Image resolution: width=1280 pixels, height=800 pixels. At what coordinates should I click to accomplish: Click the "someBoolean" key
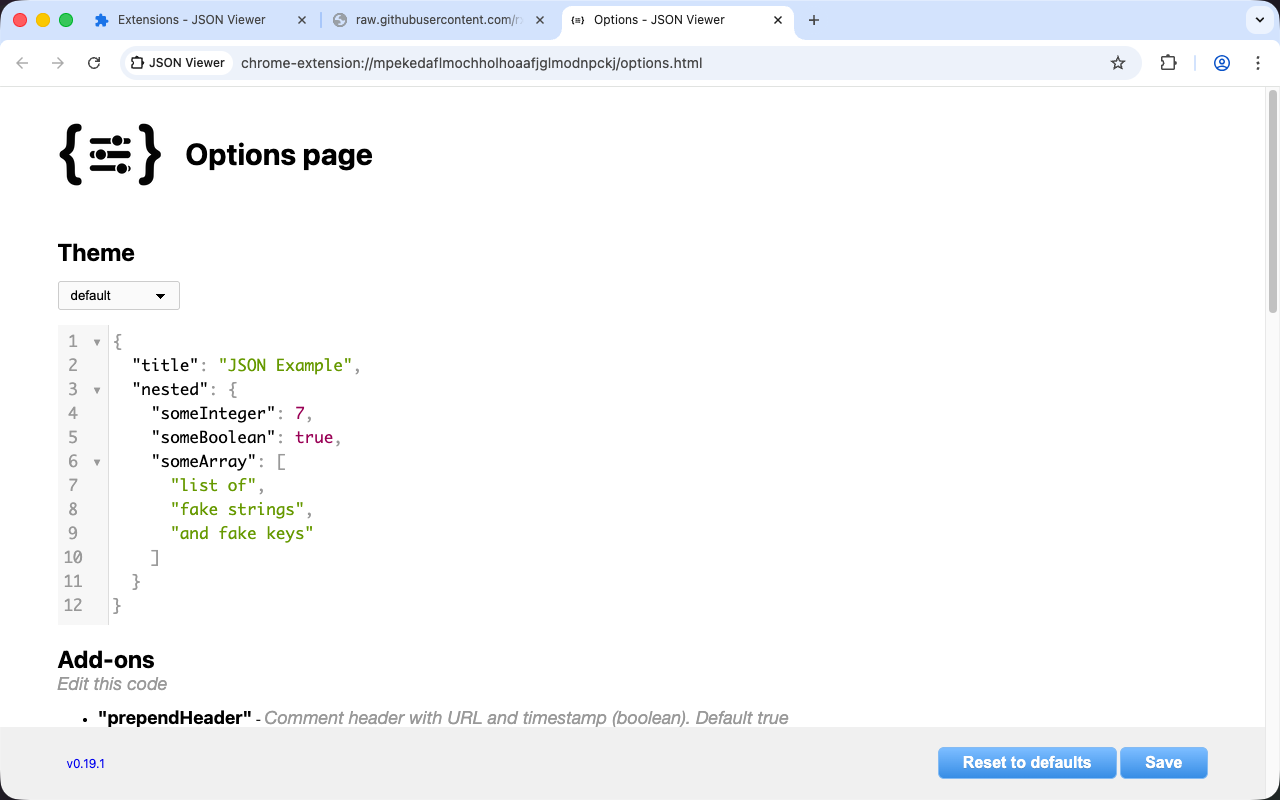(213, 437)
